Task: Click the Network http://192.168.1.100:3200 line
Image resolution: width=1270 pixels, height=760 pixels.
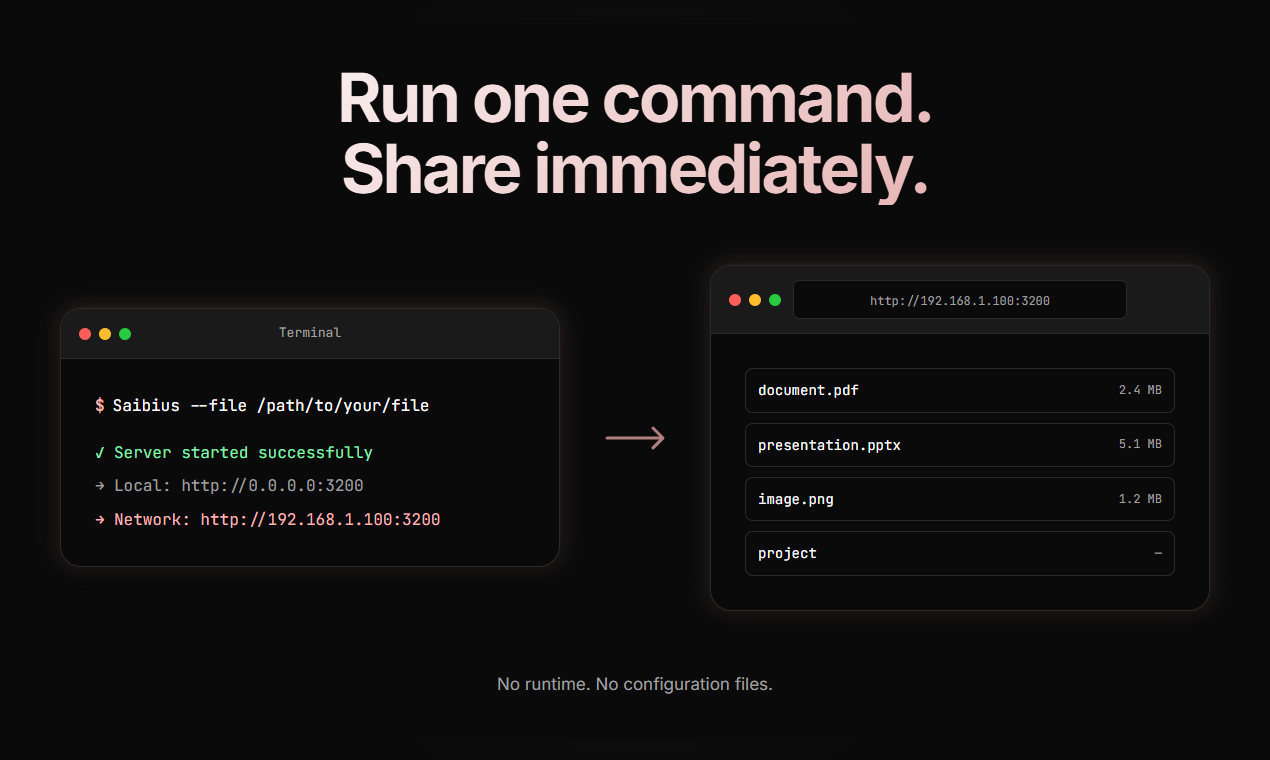Action: [x=268, y=520]
